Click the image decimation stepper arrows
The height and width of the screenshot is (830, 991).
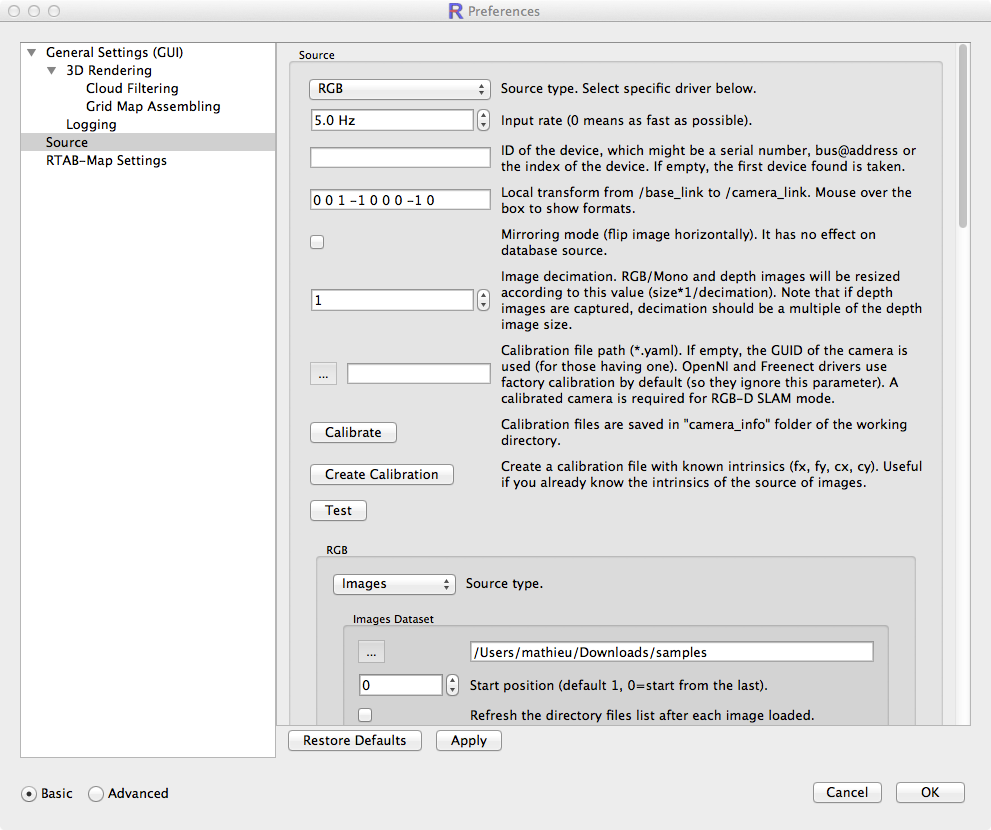pos(483,300)
